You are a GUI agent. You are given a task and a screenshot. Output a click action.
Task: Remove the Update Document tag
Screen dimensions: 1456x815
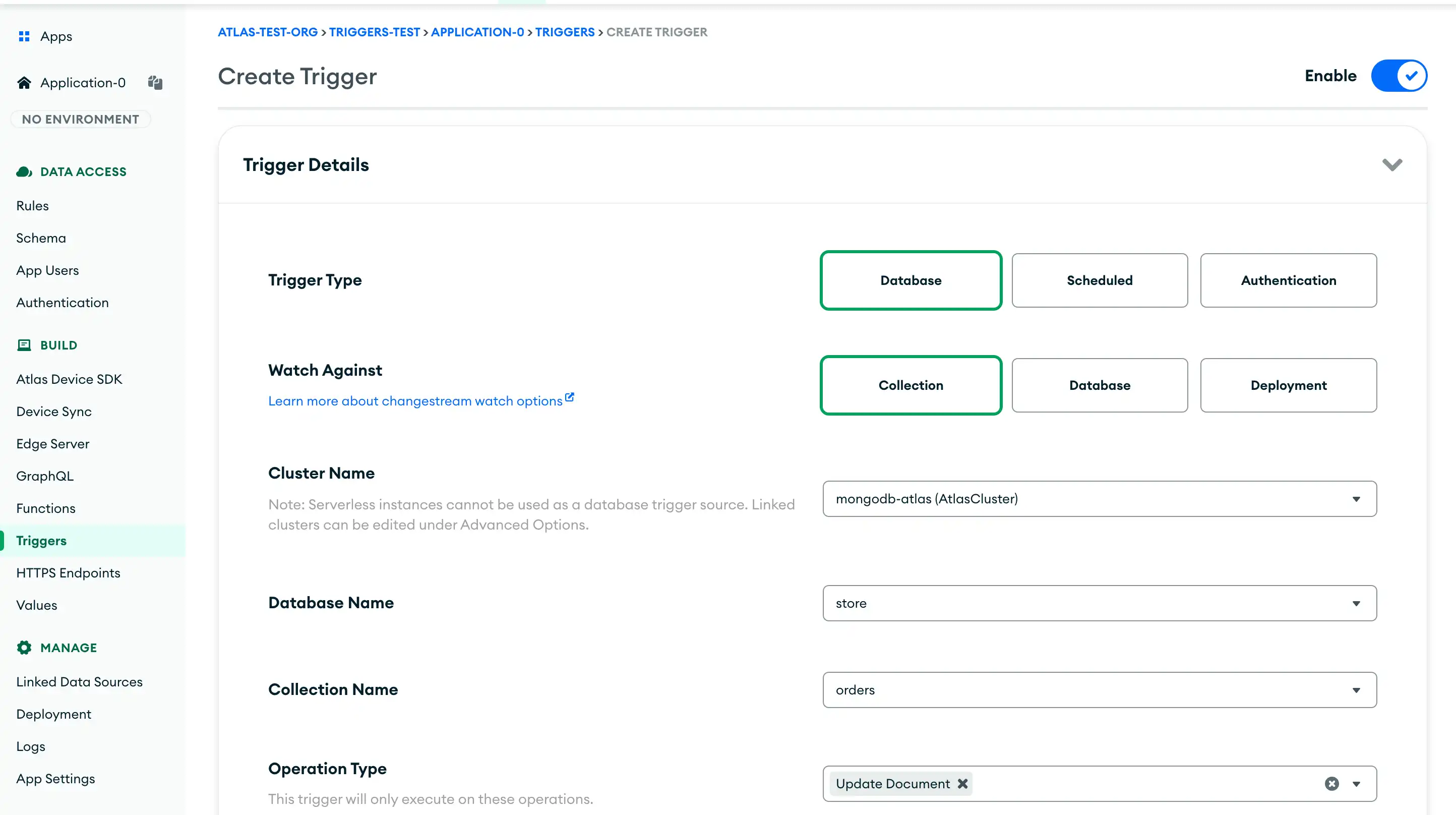click(962, 783)
